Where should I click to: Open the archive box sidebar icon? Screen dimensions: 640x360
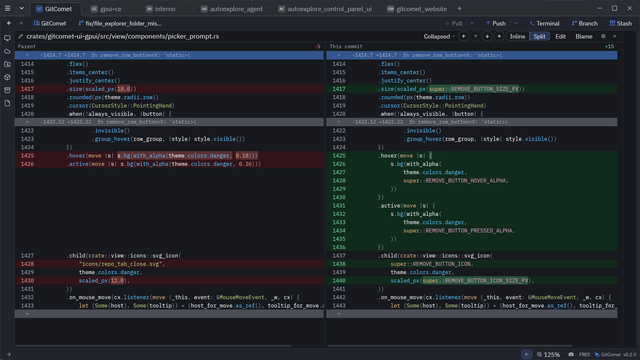click(7, 90)
